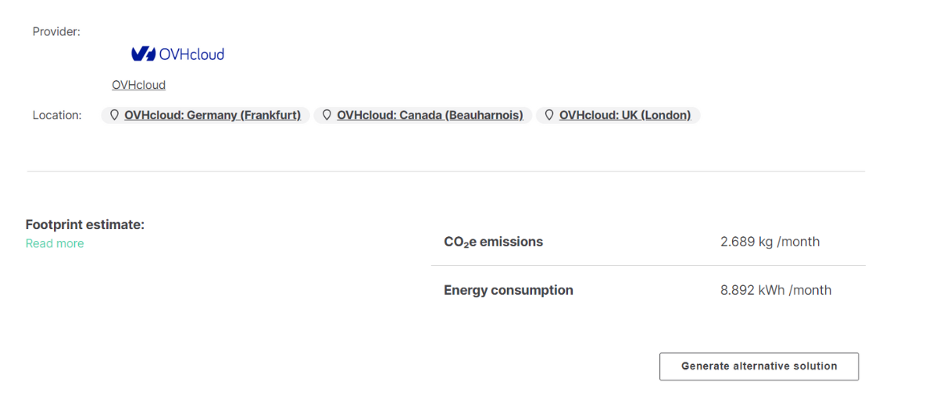Image resolution: width=936 pixels, height=410 pixels.
Task: Open the OVHcloud: Canada (Beauharnois) location link
Action: (x=430, y=115)
